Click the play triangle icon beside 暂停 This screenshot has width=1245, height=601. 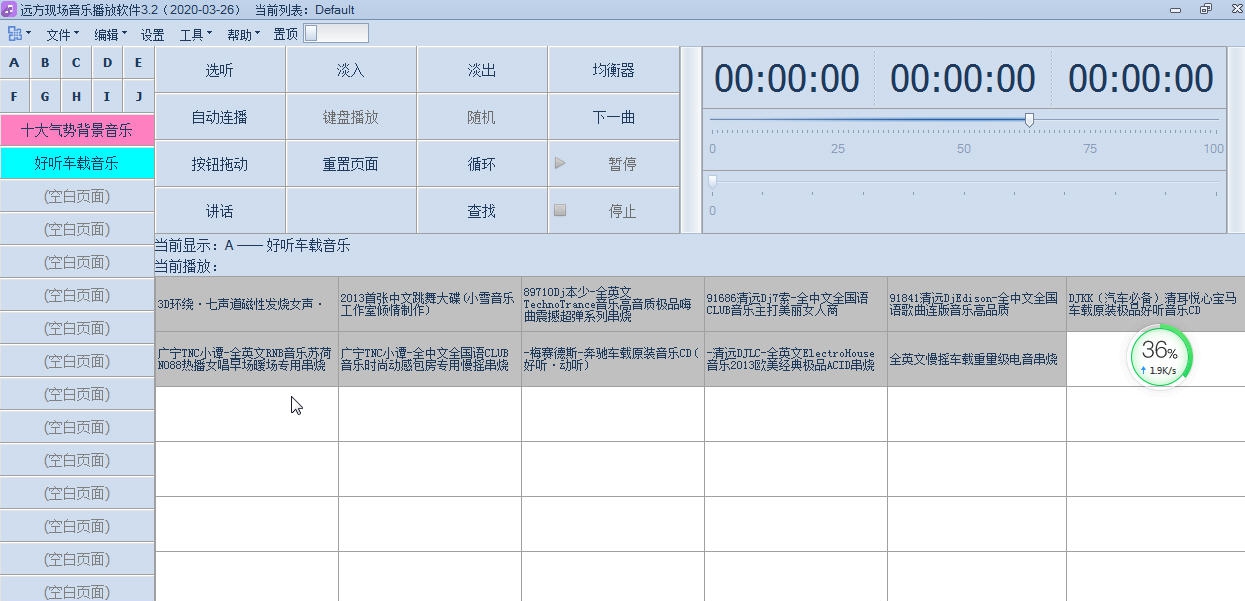click(560, 163)
